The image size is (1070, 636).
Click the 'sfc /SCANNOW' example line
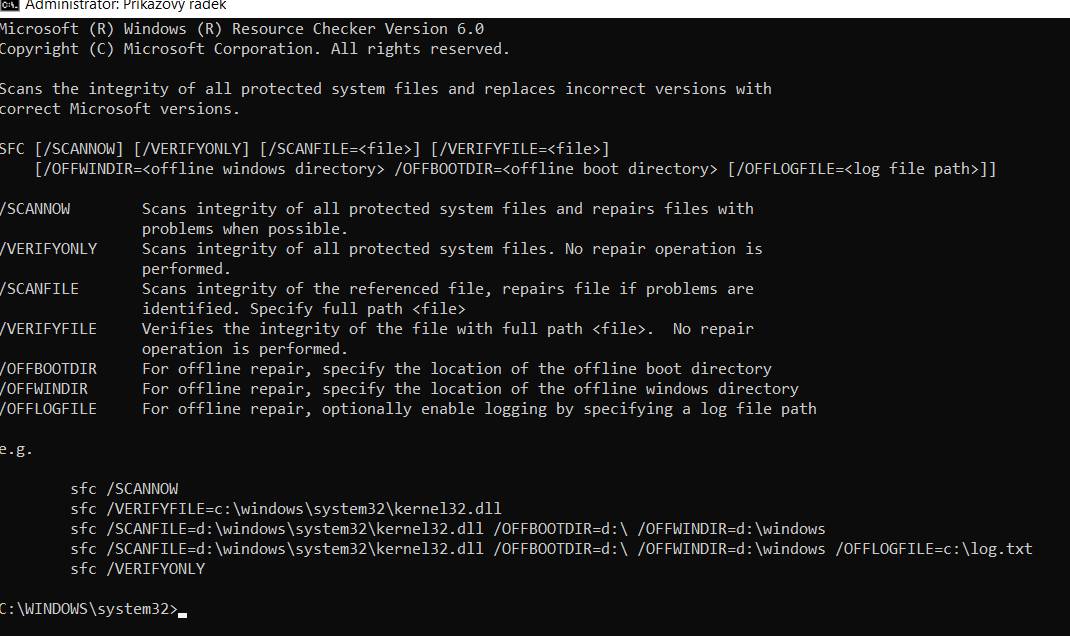124,489
